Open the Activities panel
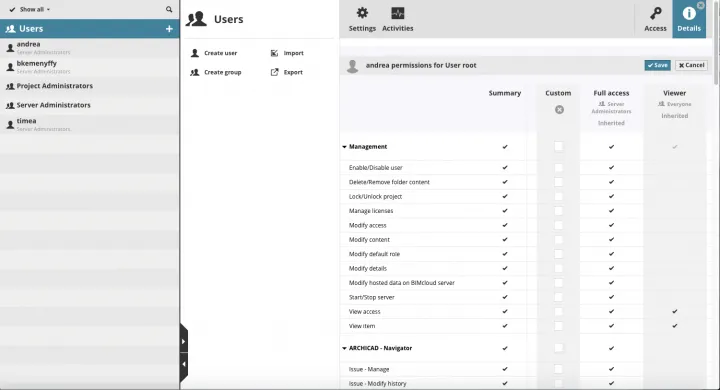 coord(398,19)
